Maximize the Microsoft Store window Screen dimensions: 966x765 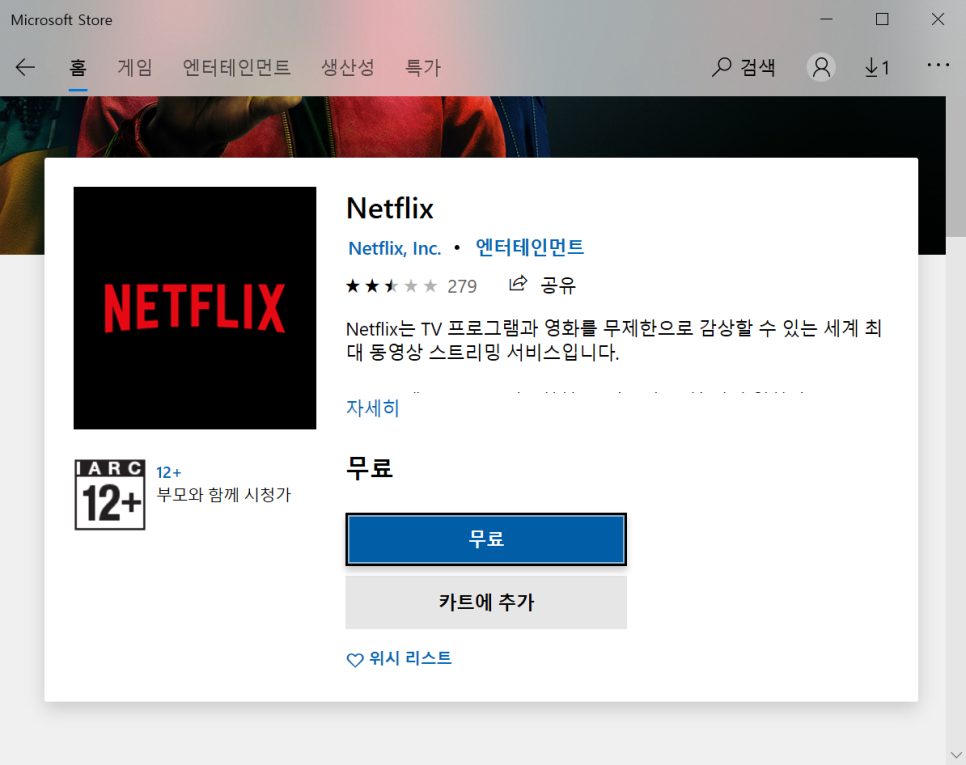(882, 19)
